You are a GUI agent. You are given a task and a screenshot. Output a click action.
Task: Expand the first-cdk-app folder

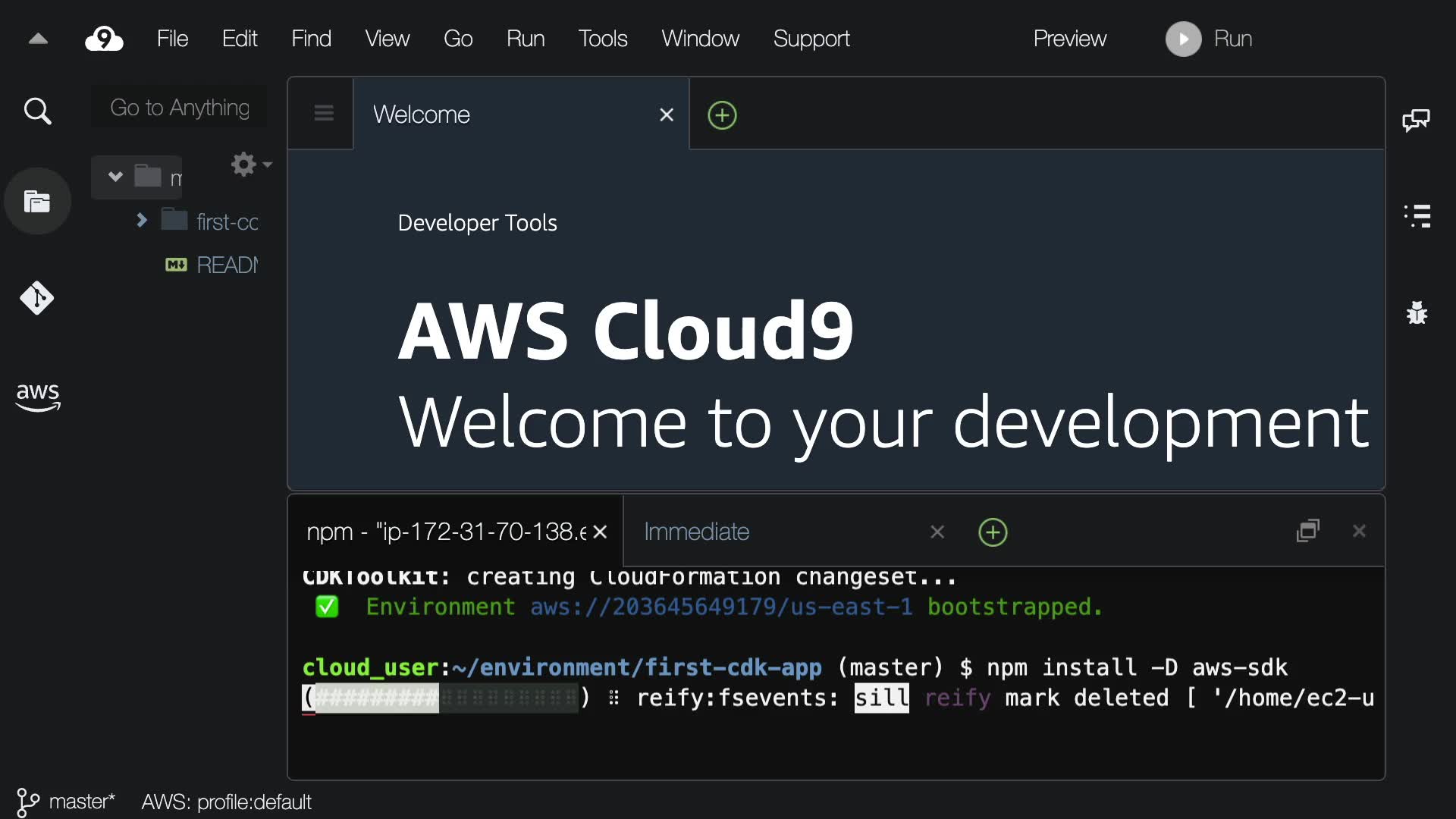pos(142,221)
